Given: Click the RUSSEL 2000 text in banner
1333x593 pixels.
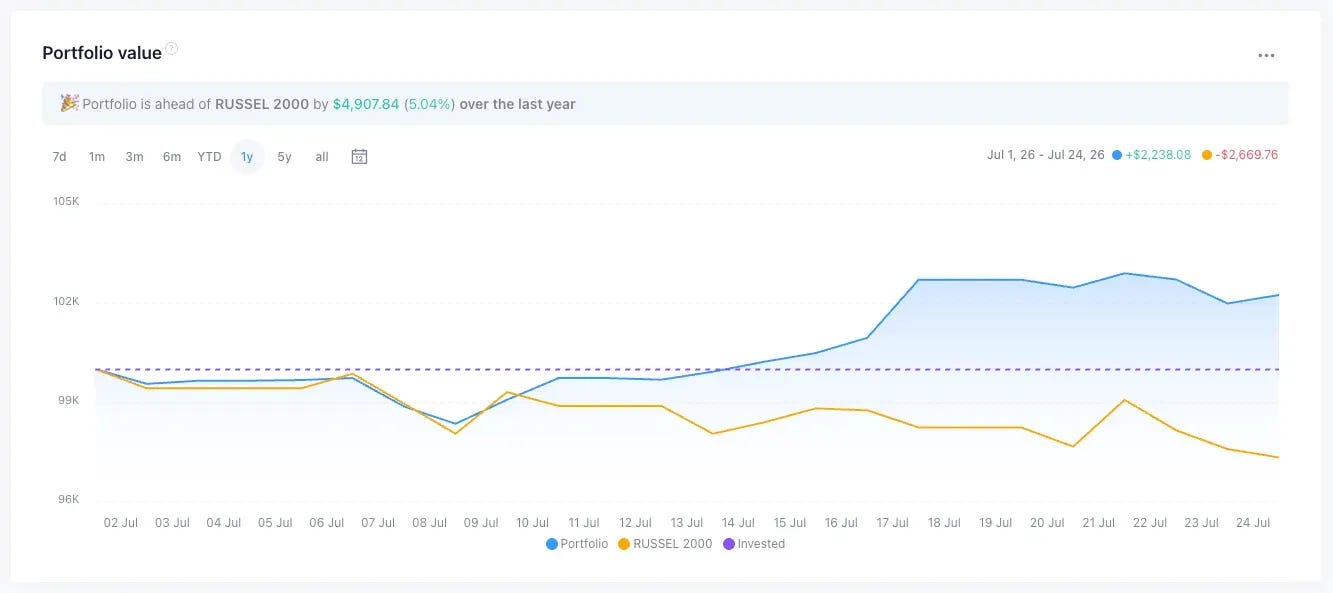Looking at the screenshot, I should pos(262,104).
